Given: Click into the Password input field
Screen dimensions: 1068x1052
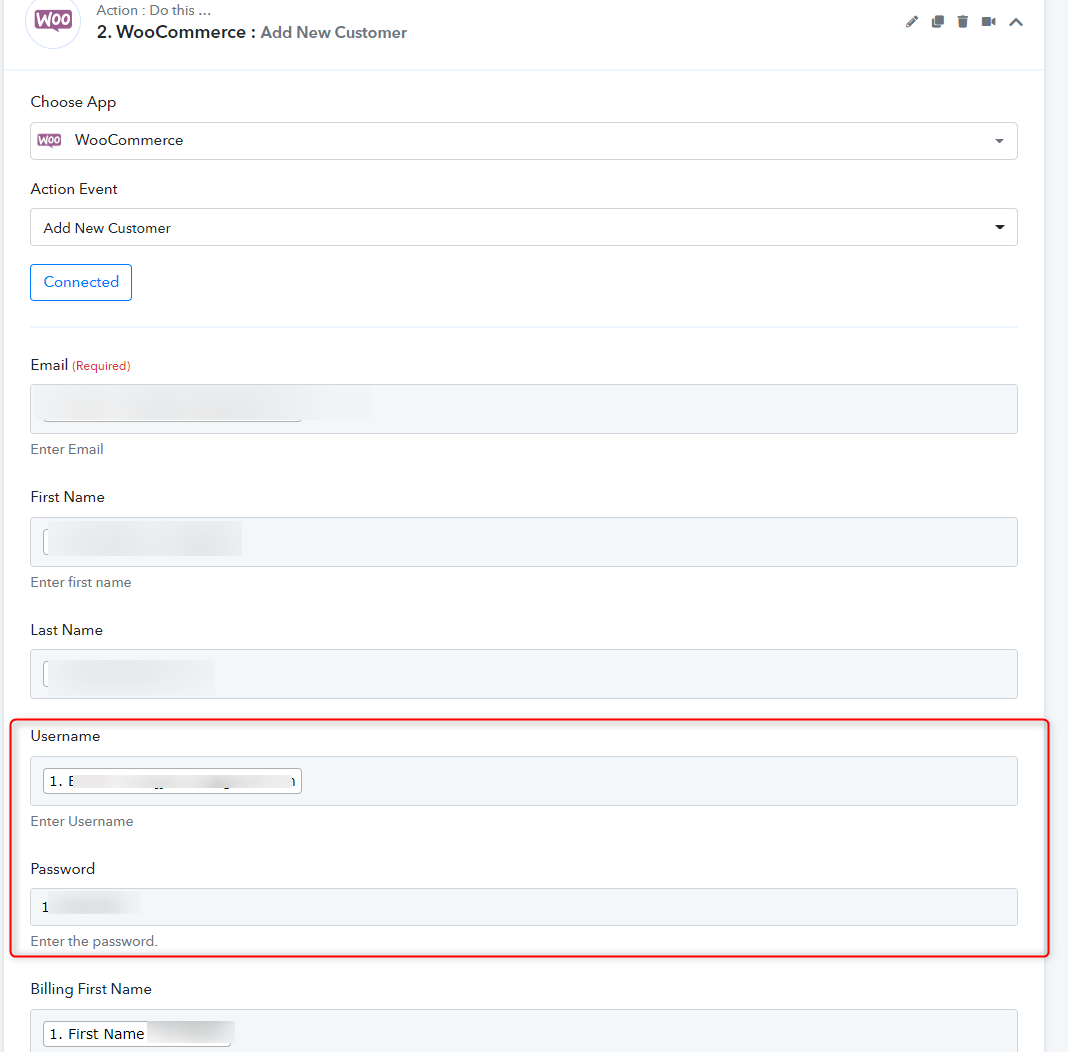Looking at the screenshot, I should point(523,907).
